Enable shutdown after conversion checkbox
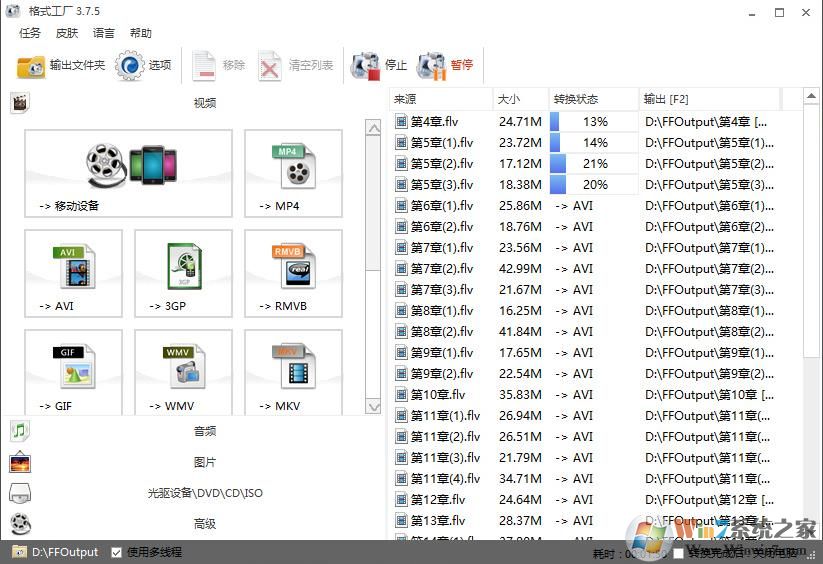The height and width of the screenshot is (564, 823). click(680, 552)
